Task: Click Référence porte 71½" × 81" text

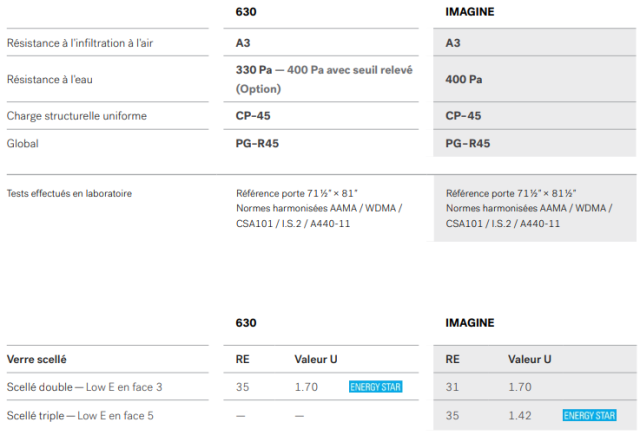Action: pyautogui.click(x=297, y=193)
